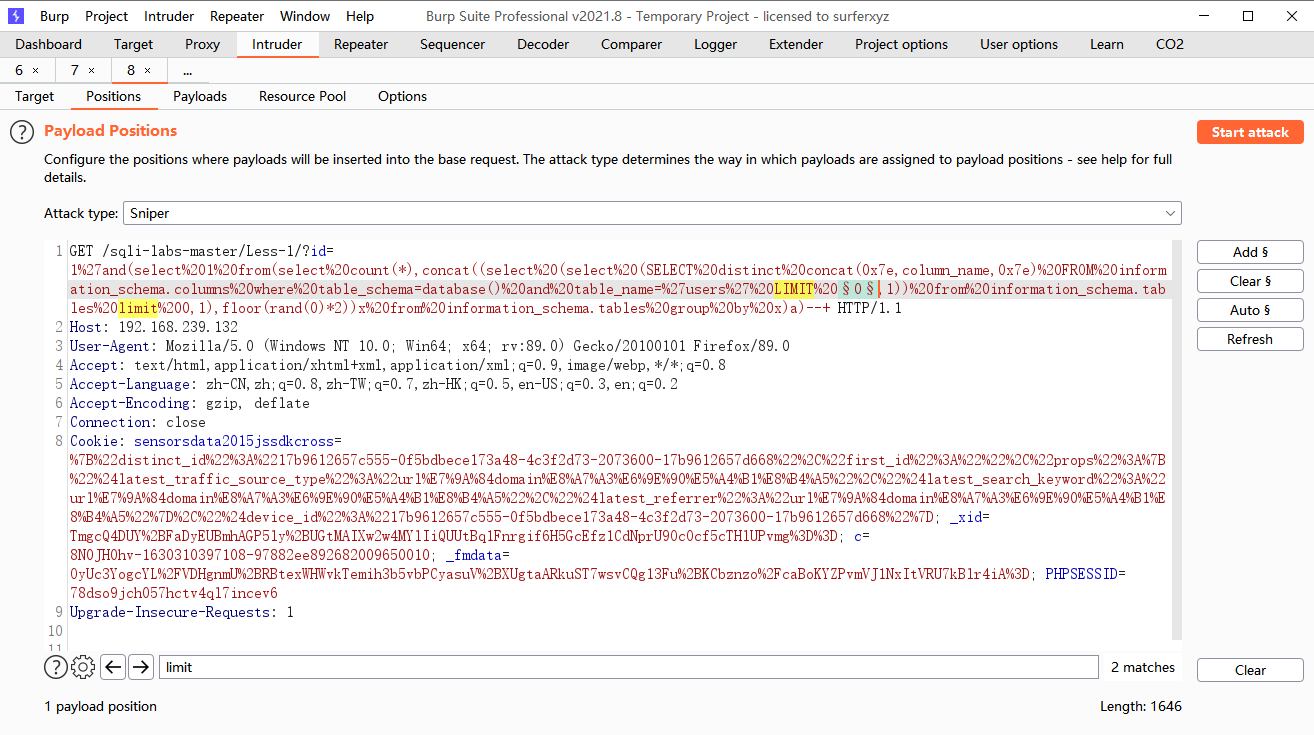Switch to the Repeater main tab
1314x735 pixels.
click(x=361, y=44)
